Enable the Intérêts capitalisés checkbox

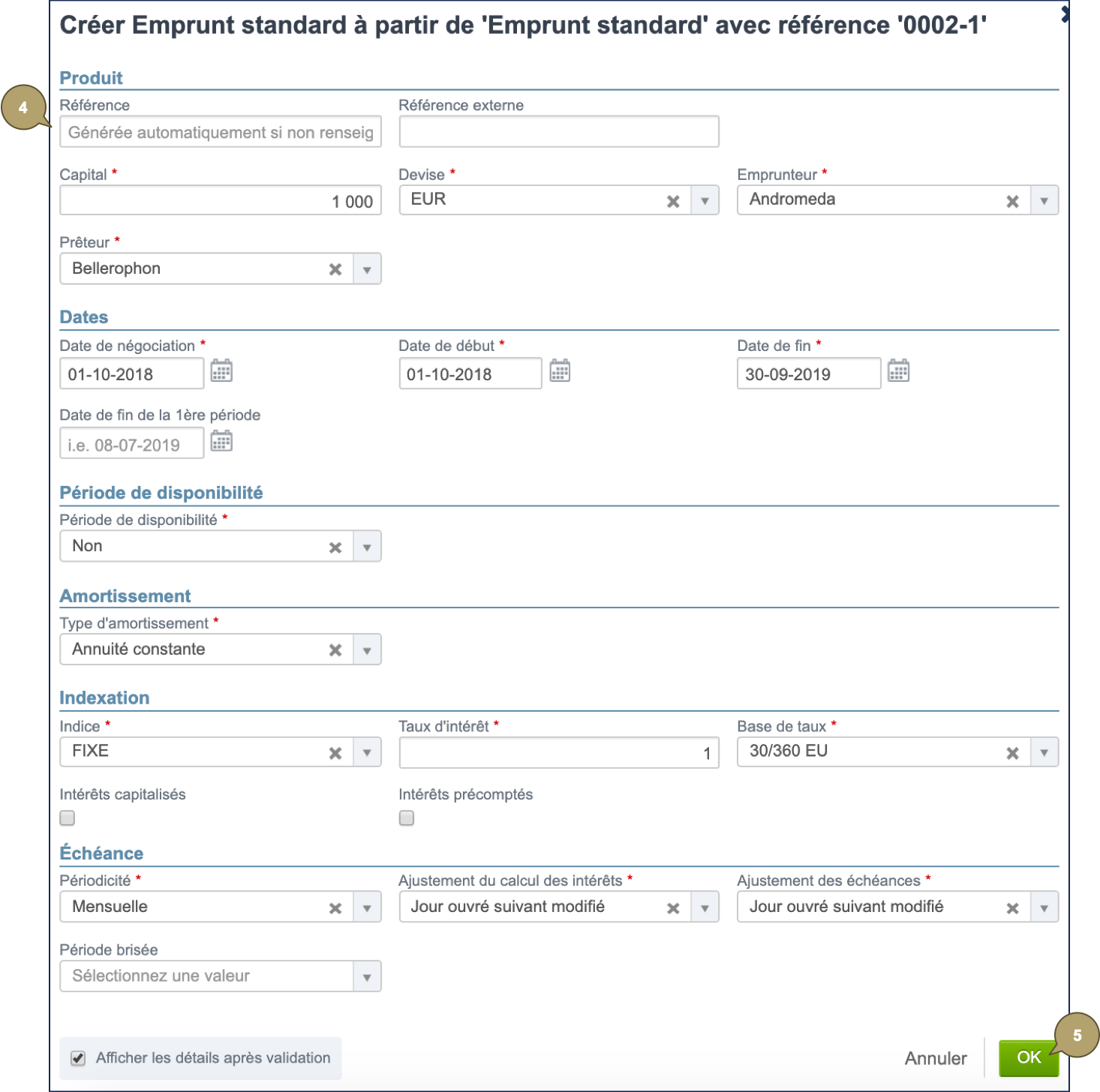coord(67,817)
